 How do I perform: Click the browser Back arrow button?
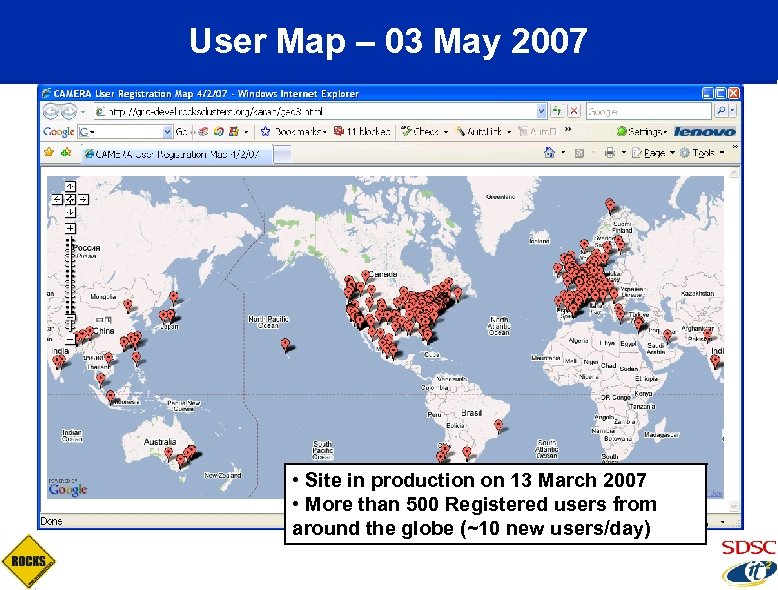[51, 112]
